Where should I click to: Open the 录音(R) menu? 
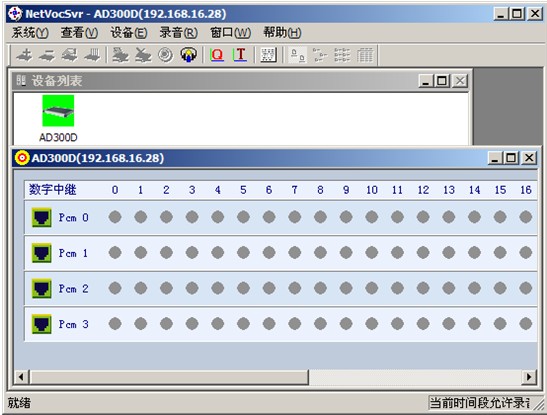tap(178, 33)
